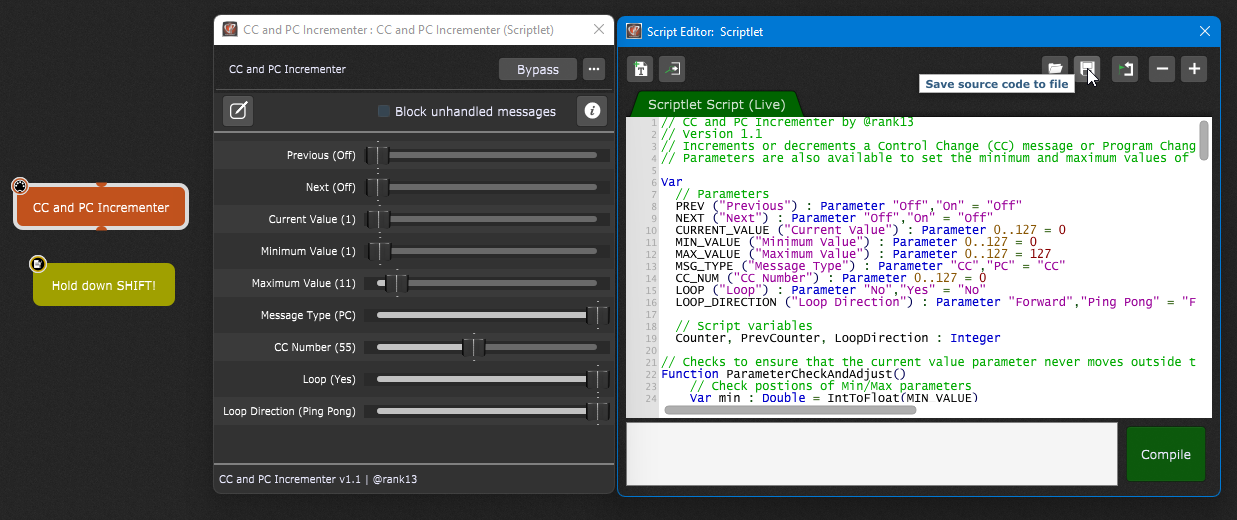Click the new script template icon
Viewport: 1237px width, 520px height.
[640, 69]
